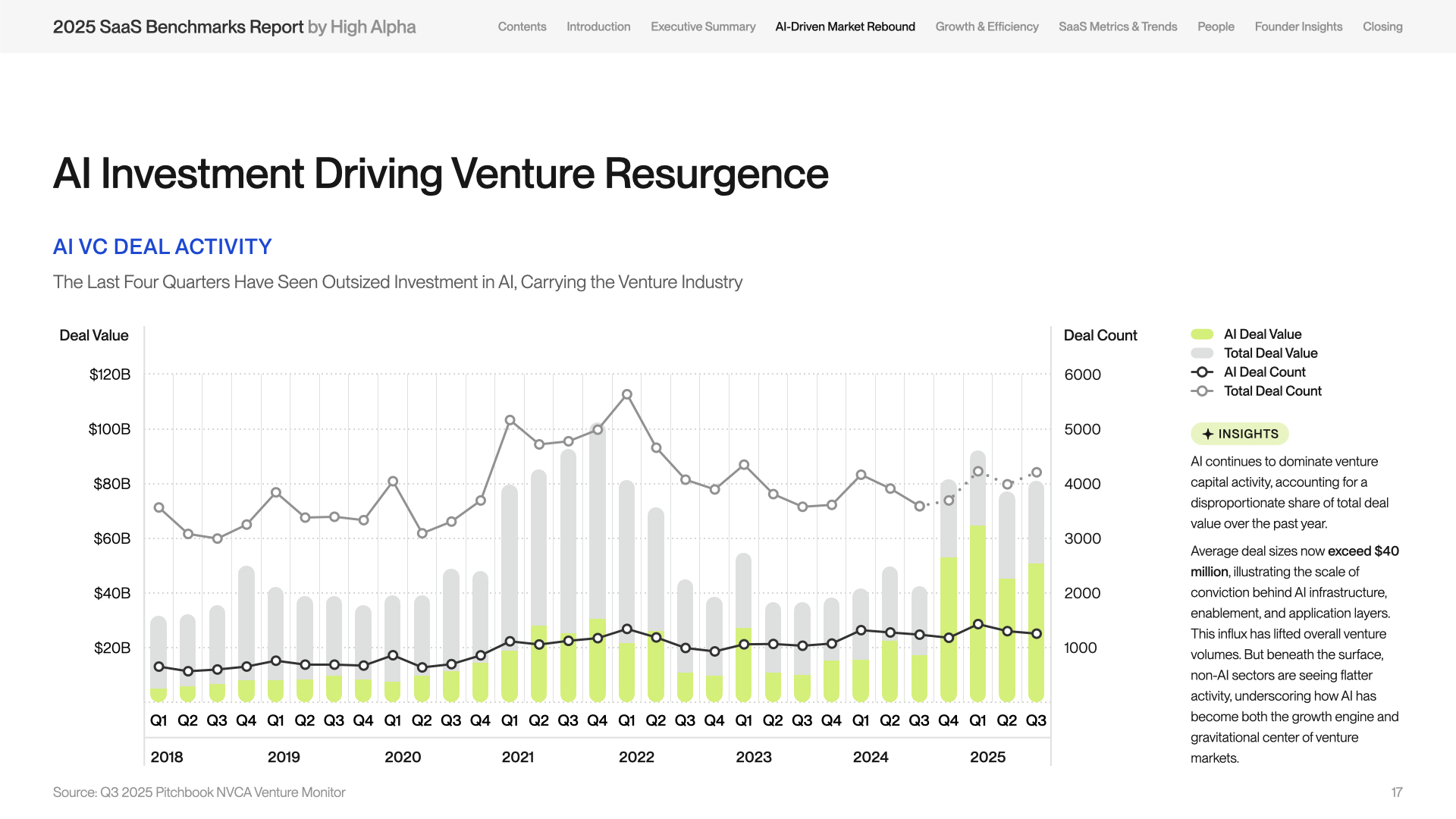Open the Contents navigation link
1456x819 pixels.
click(x=522, y=27)
